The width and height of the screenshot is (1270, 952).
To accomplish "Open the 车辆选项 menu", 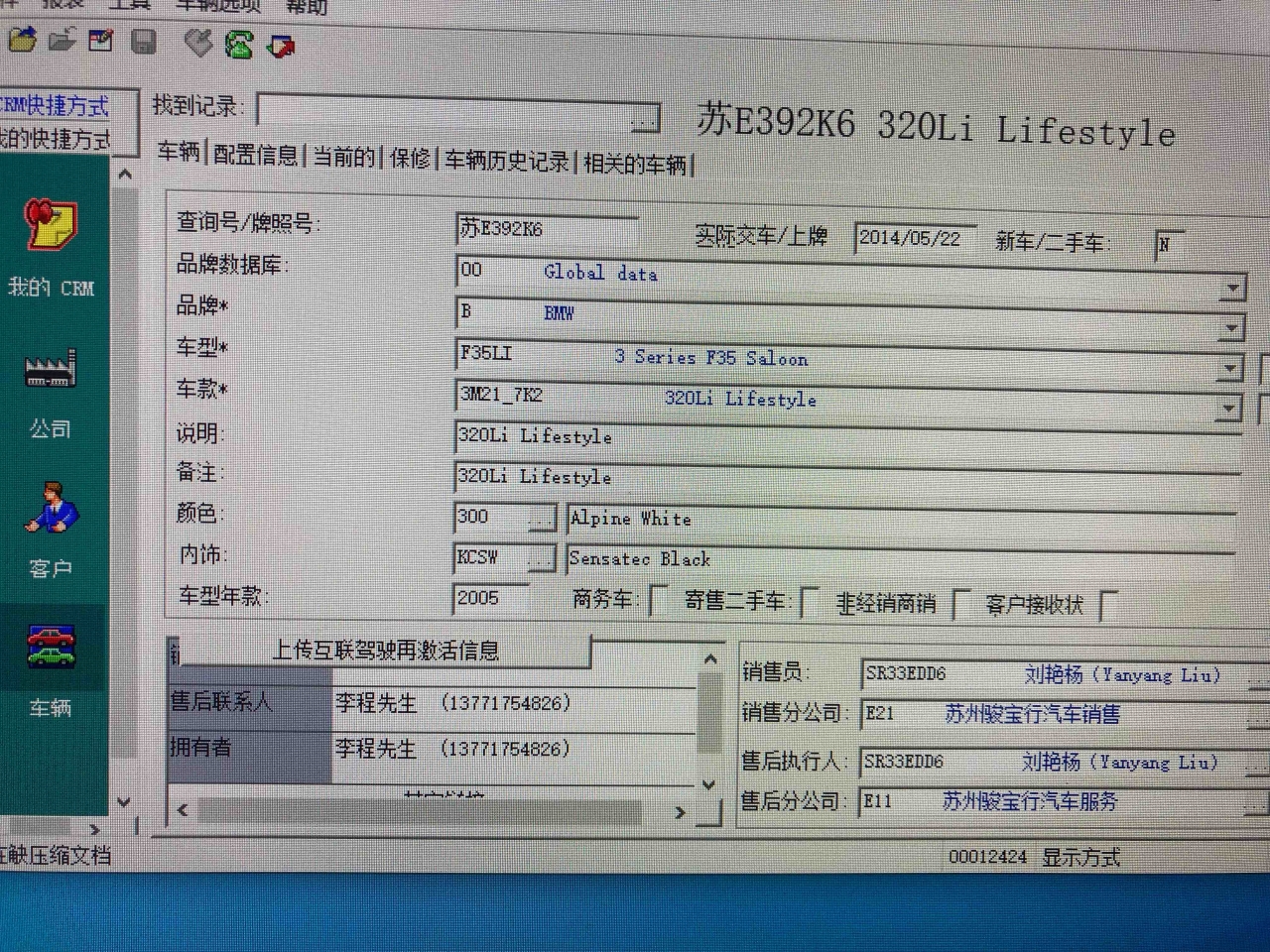I will [219, 5].
